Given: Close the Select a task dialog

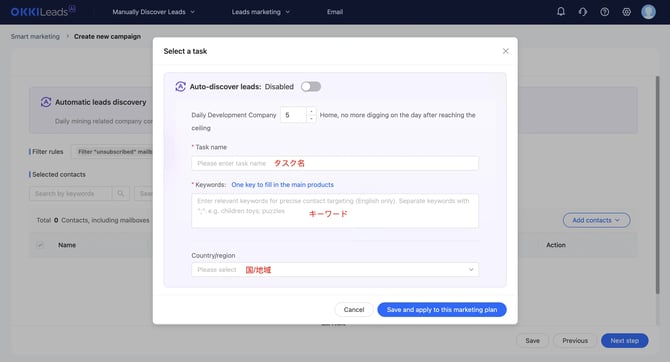Looking at the screenshot, I should 505,51.
